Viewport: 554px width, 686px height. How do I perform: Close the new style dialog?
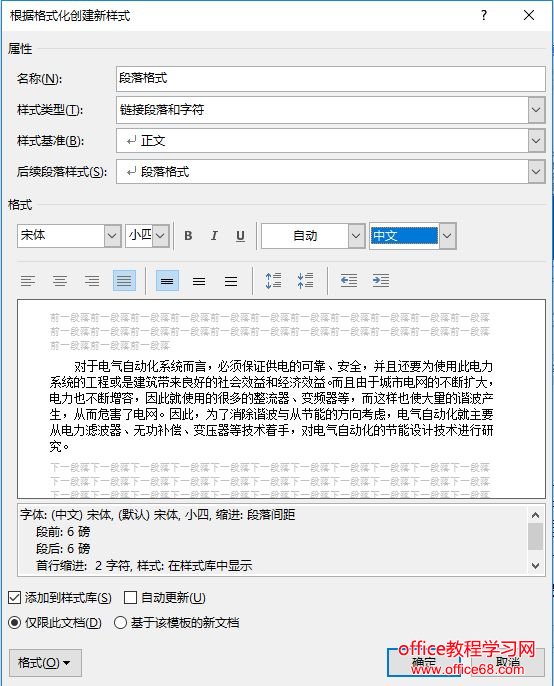[529, 15]
